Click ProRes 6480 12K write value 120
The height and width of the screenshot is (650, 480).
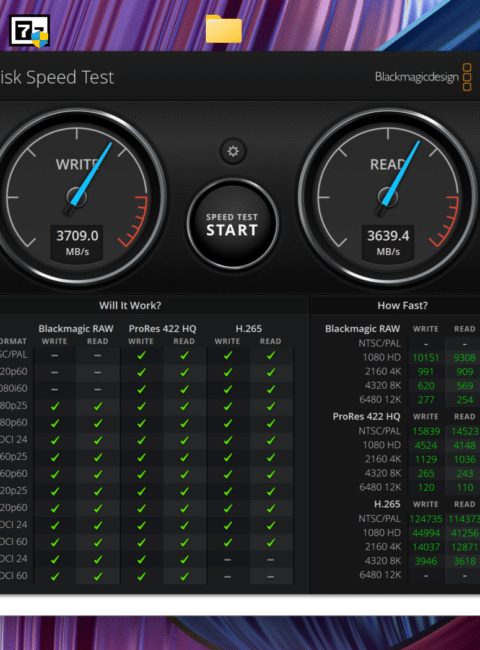(426, 488)
